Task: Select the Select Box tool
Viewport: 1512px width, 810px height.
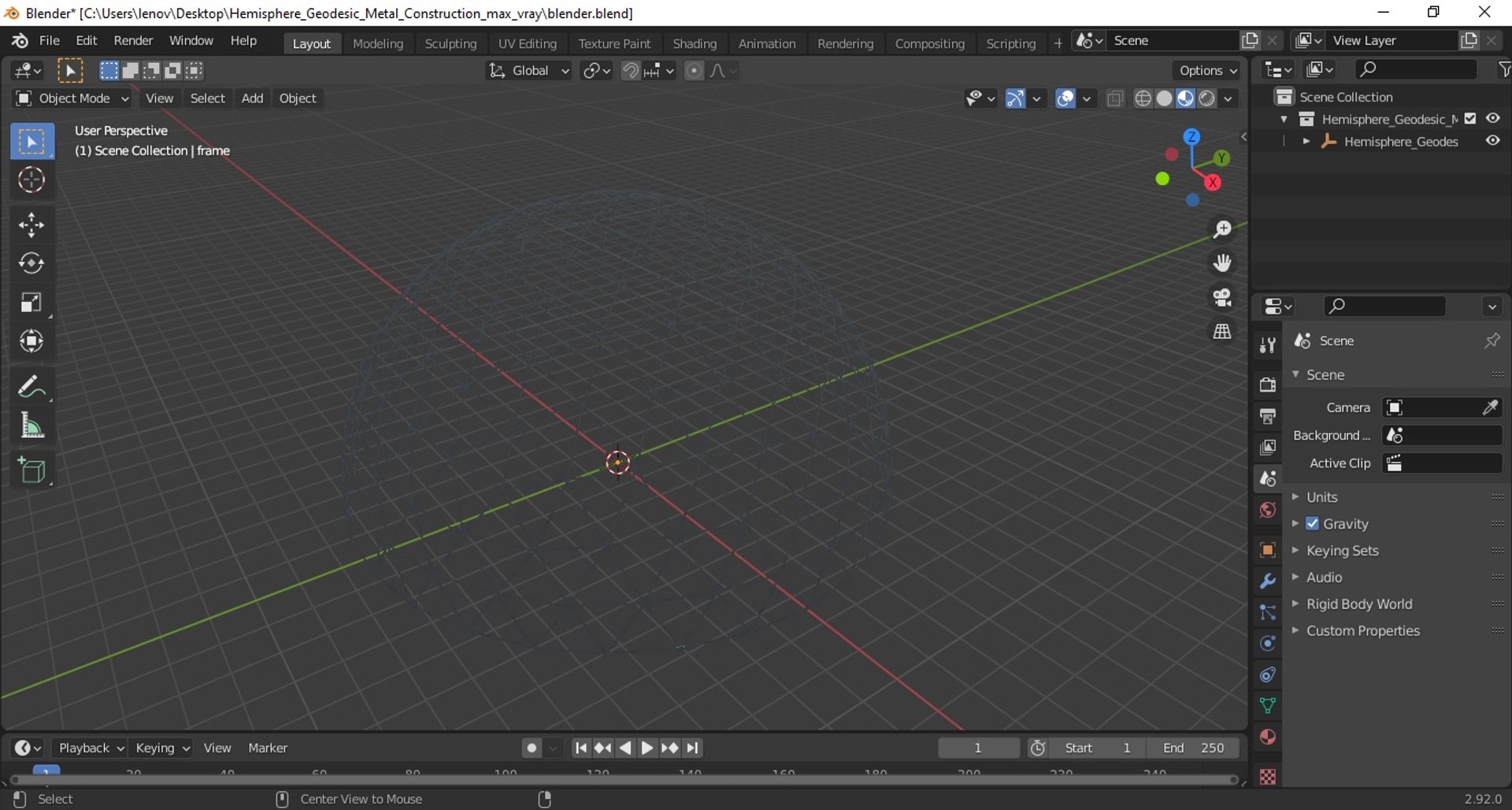Action: click(x=31, y=142)
